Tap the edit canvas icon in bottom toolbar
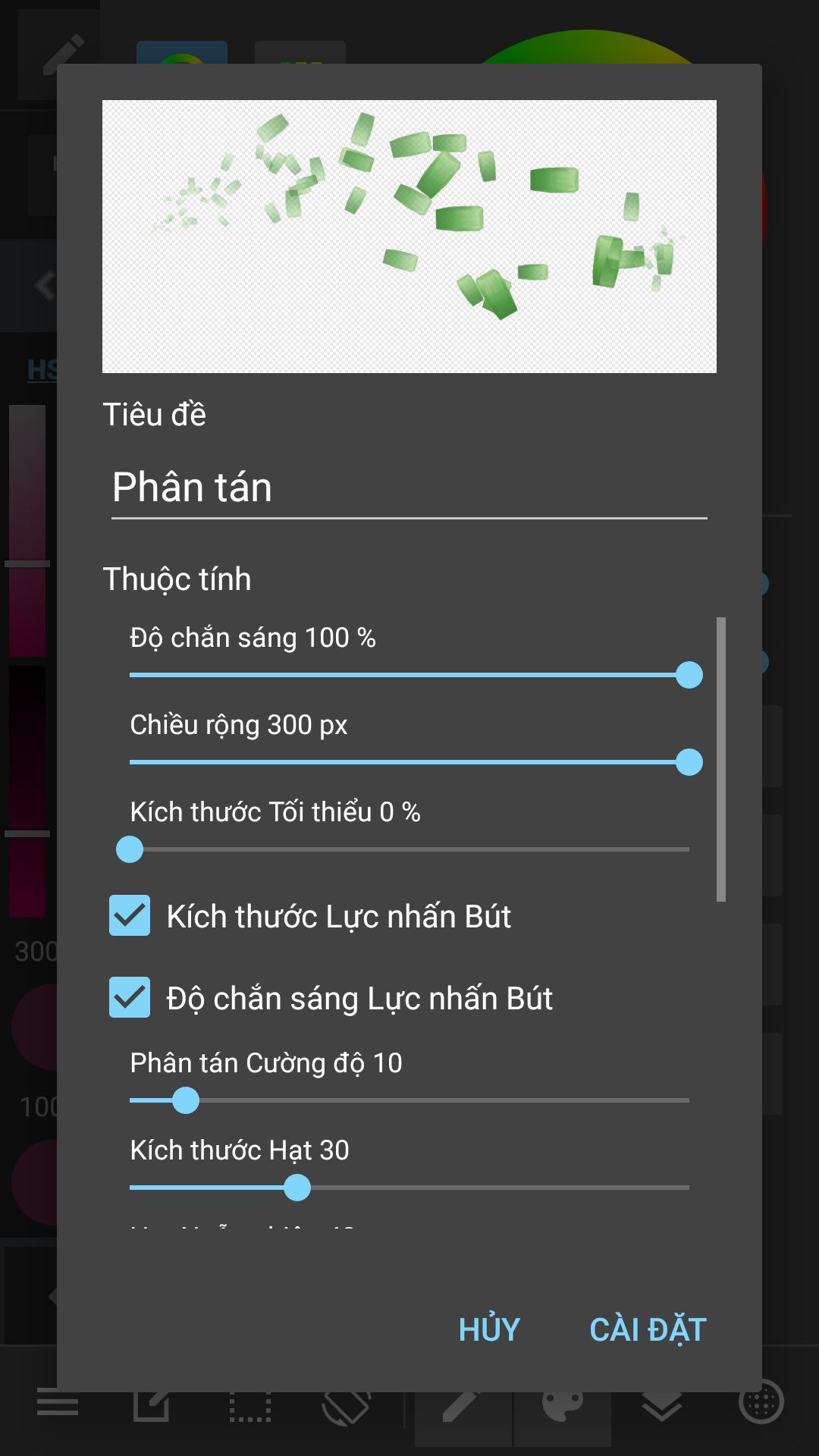The height and width of the screenshot is (1456, 819). [x=152, y=1406]
